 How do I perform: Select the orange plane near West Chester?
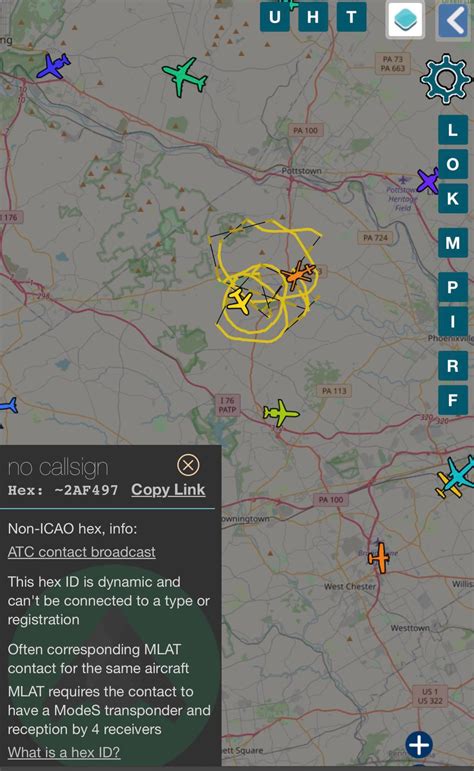coord(380,558)
